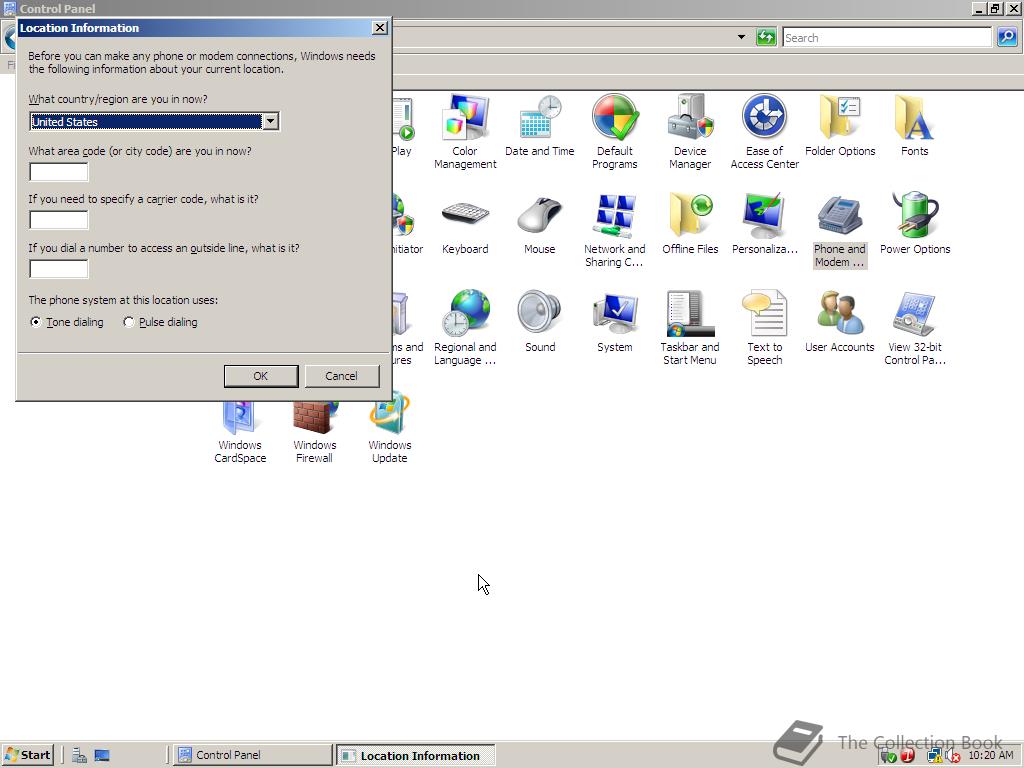Switch to Location Information taskbar button

(x=415, y=756)
